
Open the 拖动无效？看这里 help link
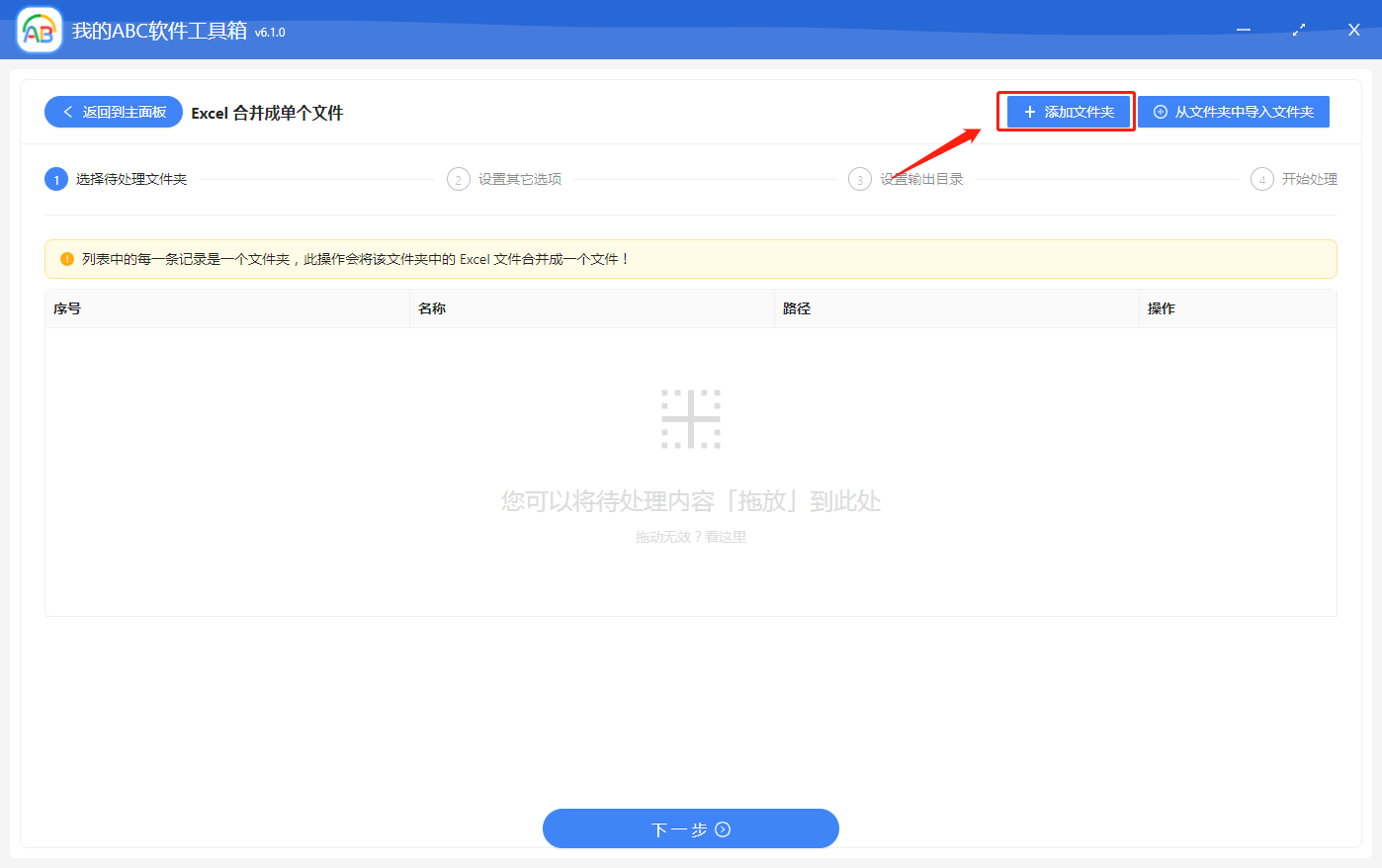(x=690, y=537)
